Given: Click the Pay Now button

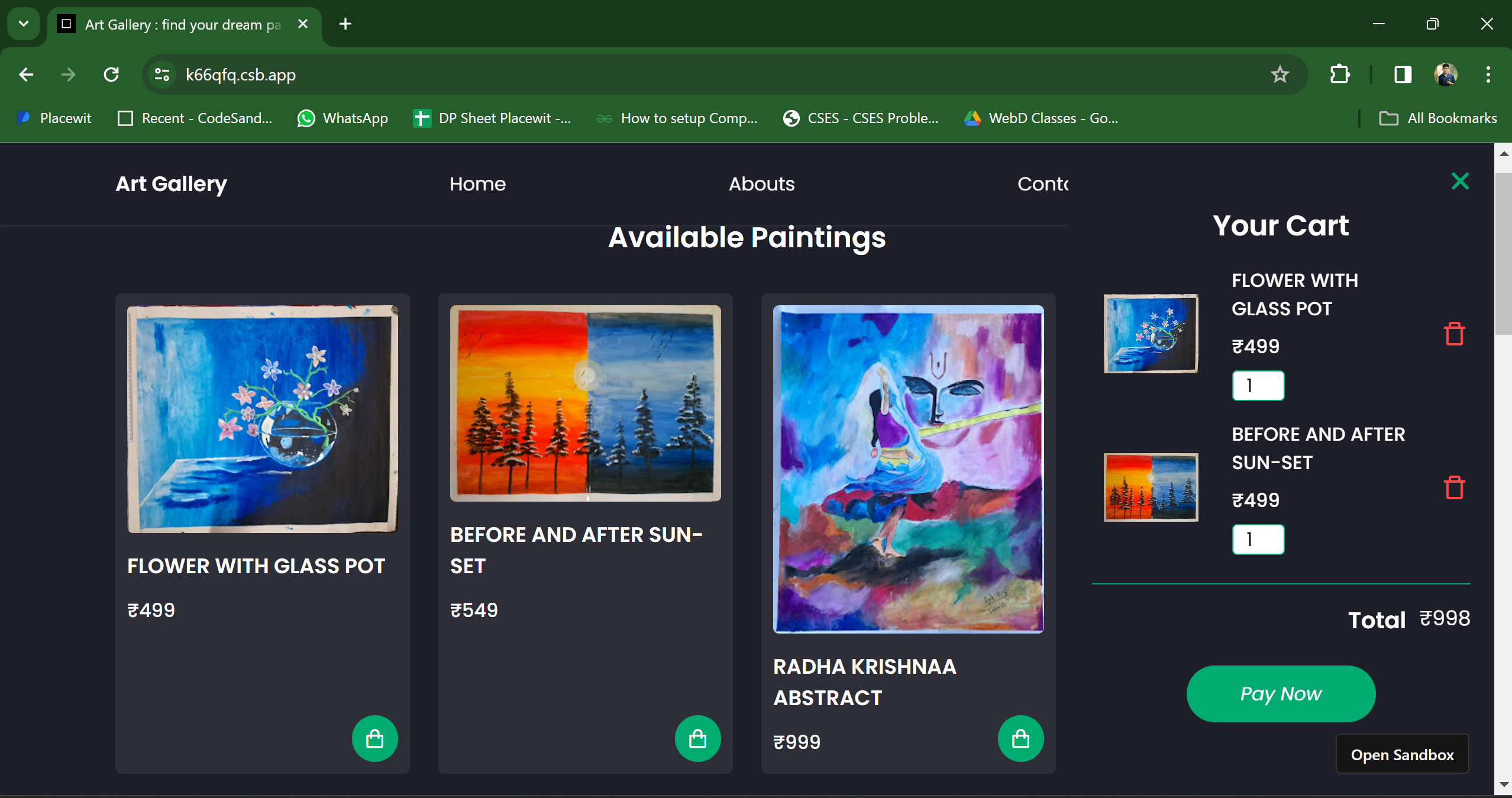Looking at the screenshot, I should click(x=1281, y=693).
